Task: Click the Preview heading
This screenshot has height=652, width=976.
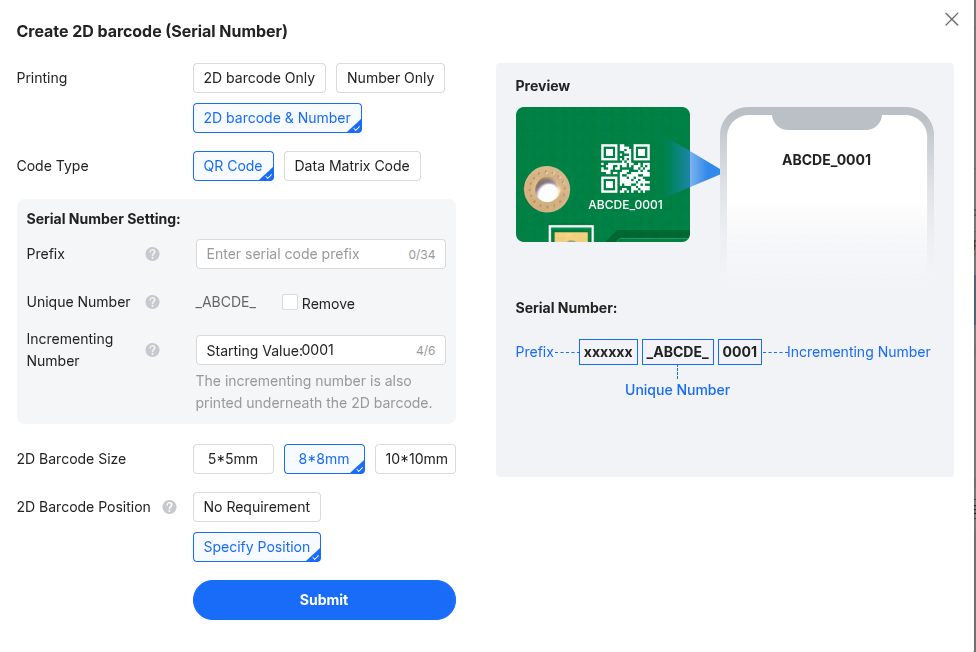Action: click(x=542, y=86)
